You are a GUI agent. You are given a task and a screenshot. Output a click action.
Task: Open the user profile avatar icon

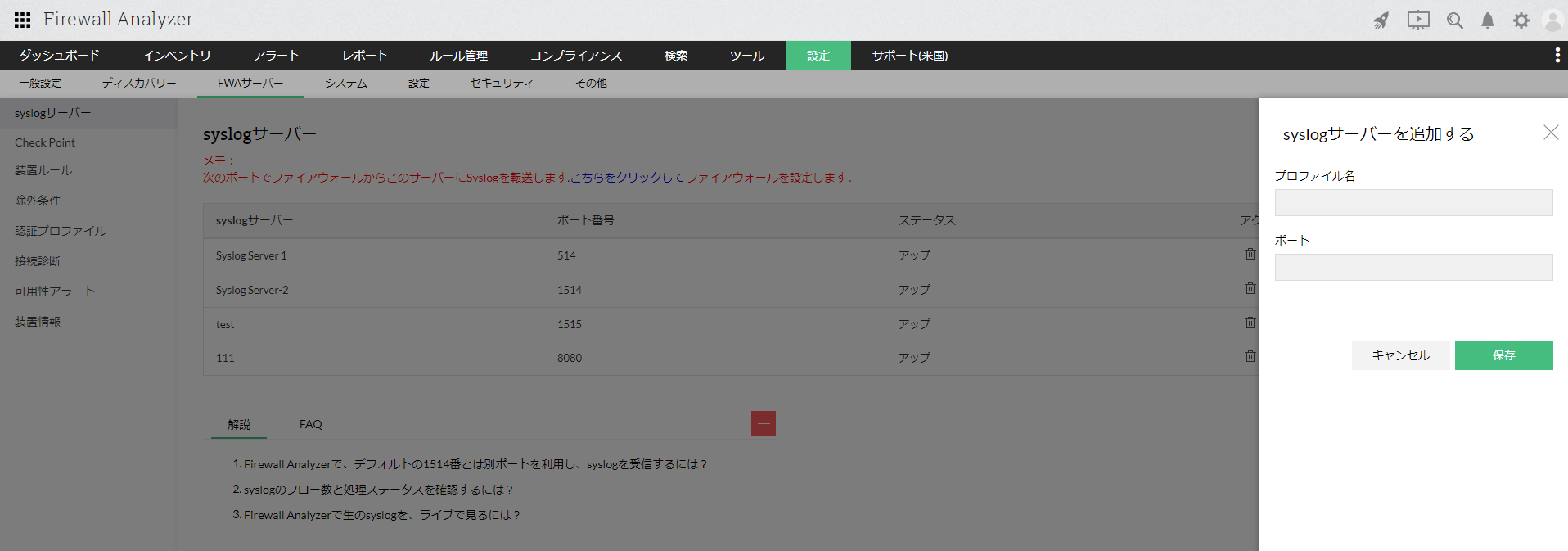click(1552, 20)
